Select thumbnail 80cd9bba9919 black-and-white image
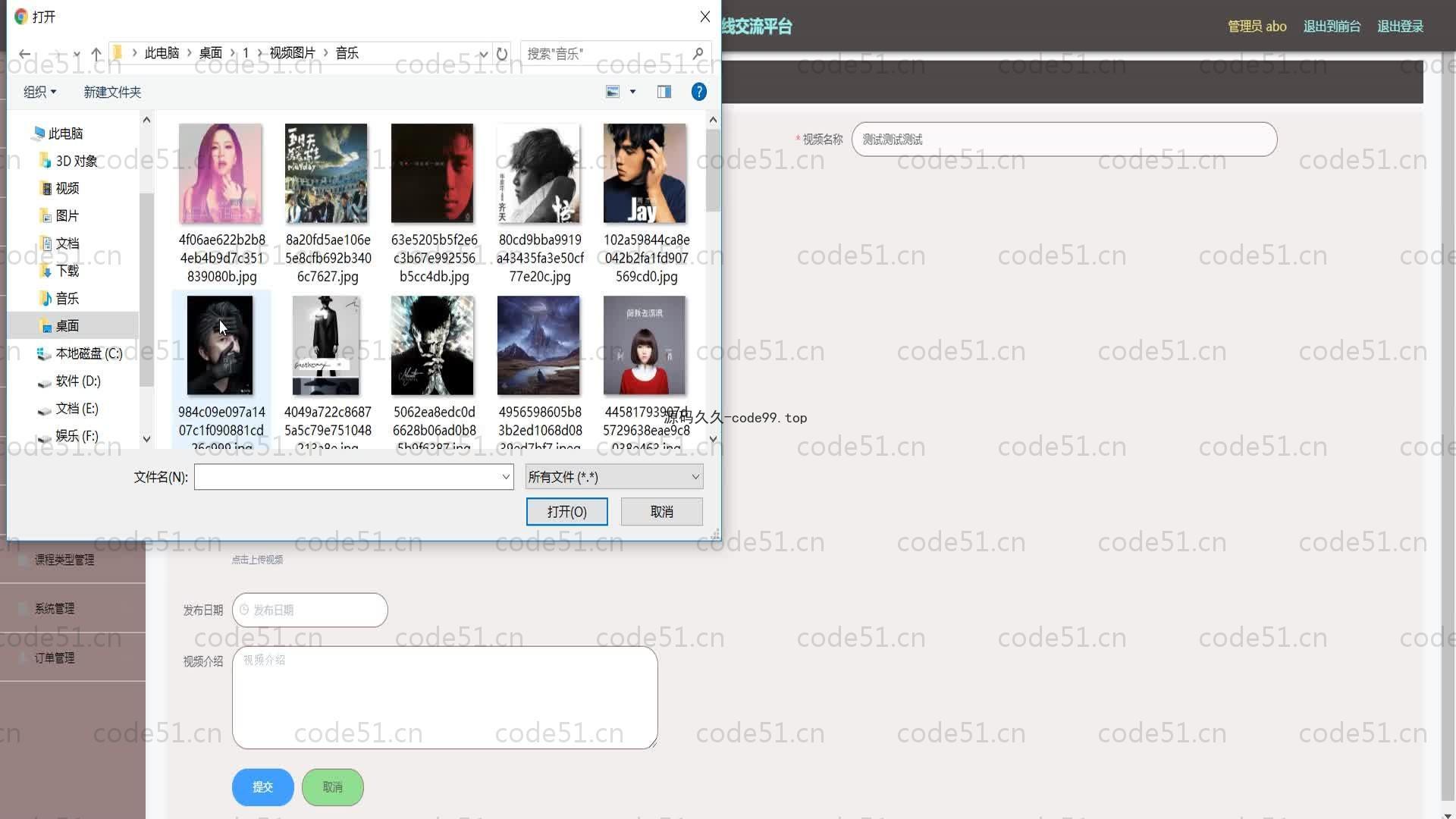Image resolution: width=1456 pixels, height=819 pixels. click(539, 174)
